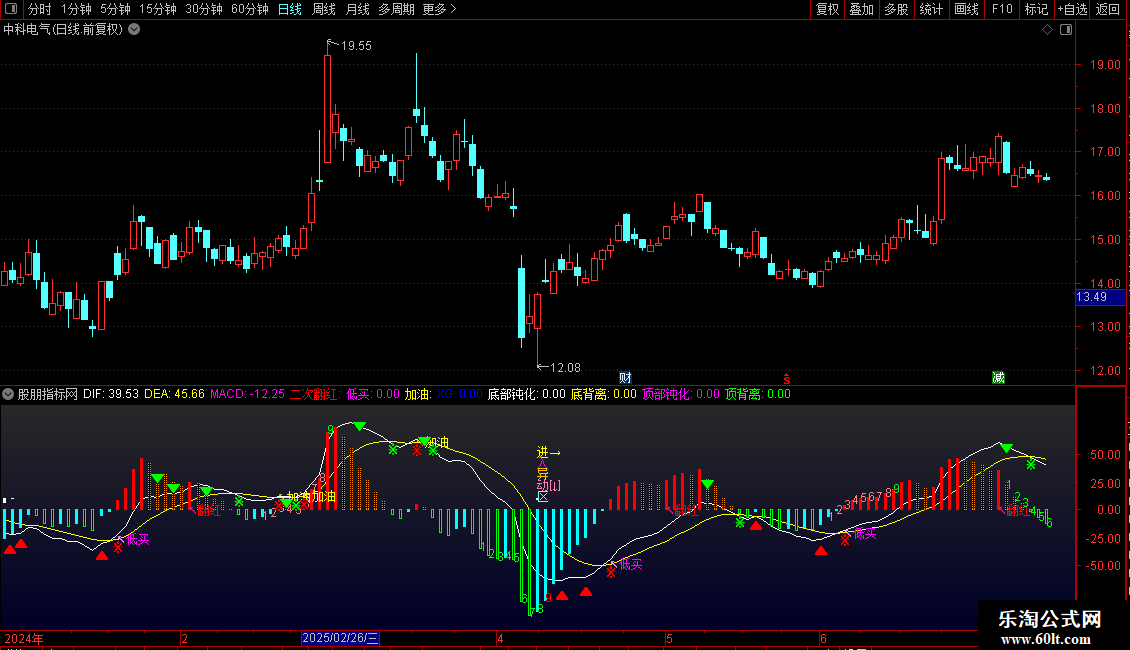Open F10 company information
This screenshot has height=650, width=1130.
pyautogui.click(x=1002, y=9)
